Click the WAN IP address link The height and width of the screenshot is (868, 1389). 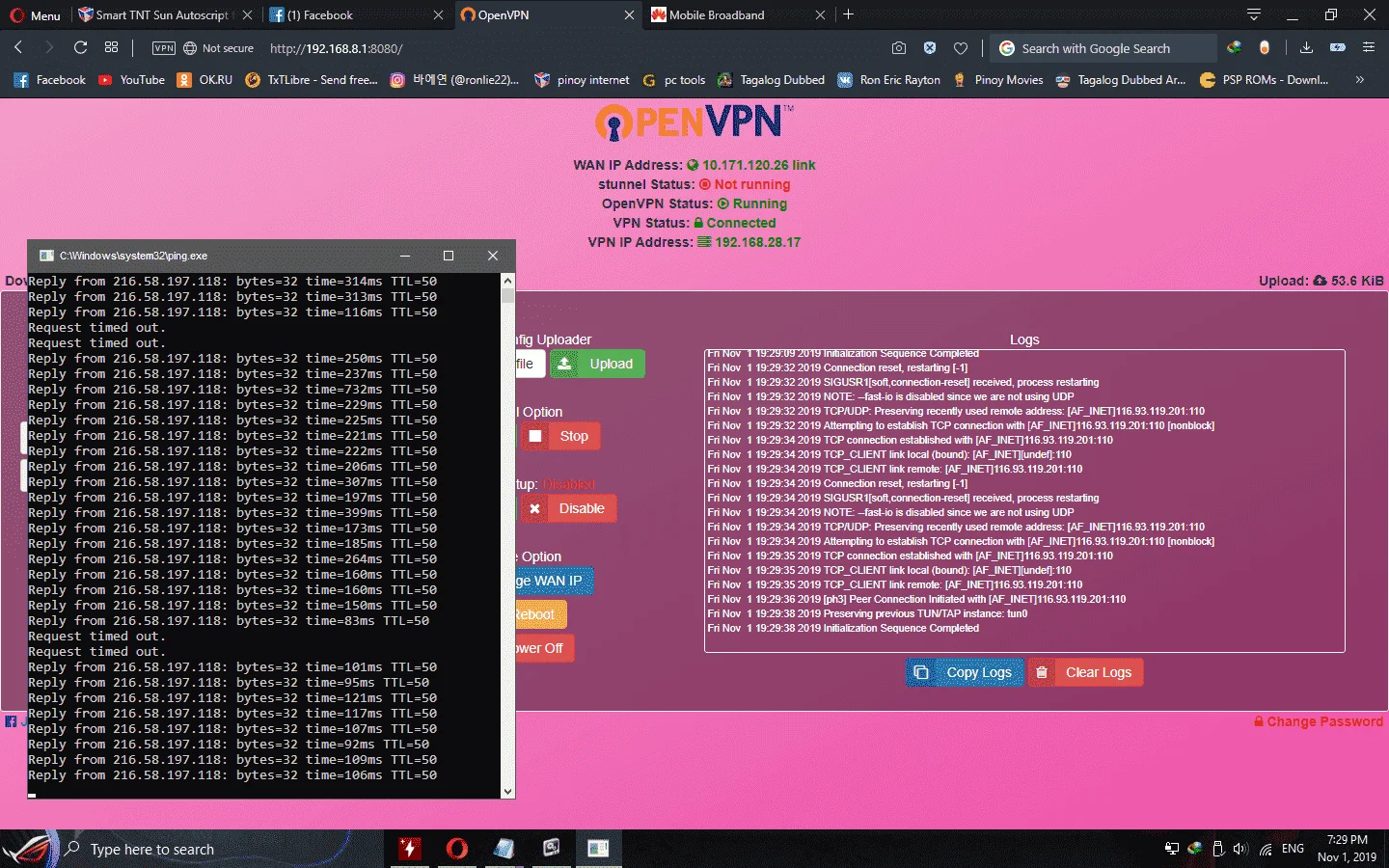759,165
